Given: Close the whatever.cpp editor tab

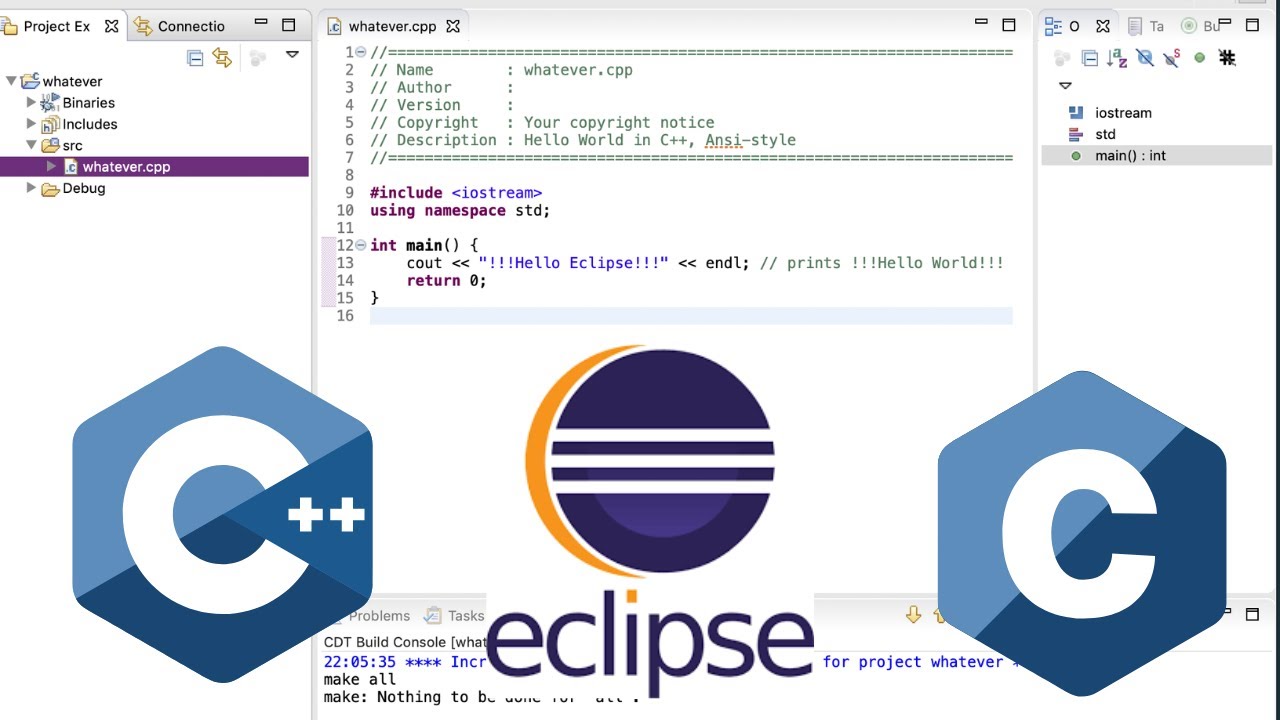Looking at the screenshot, I should pos(453,26).
